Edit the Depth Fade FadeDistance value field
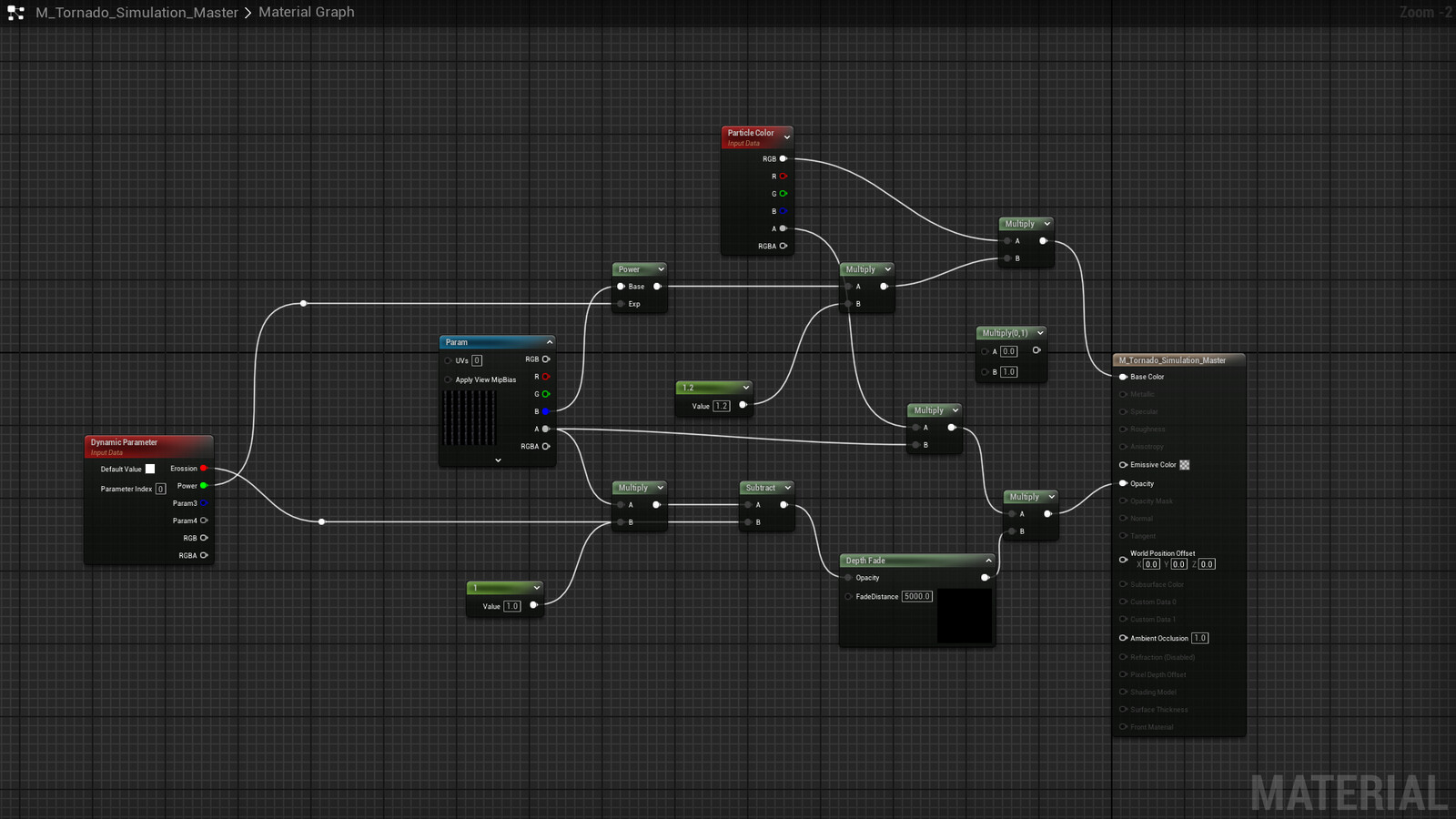Screen dimensions: 1456x819 point(917,596)
